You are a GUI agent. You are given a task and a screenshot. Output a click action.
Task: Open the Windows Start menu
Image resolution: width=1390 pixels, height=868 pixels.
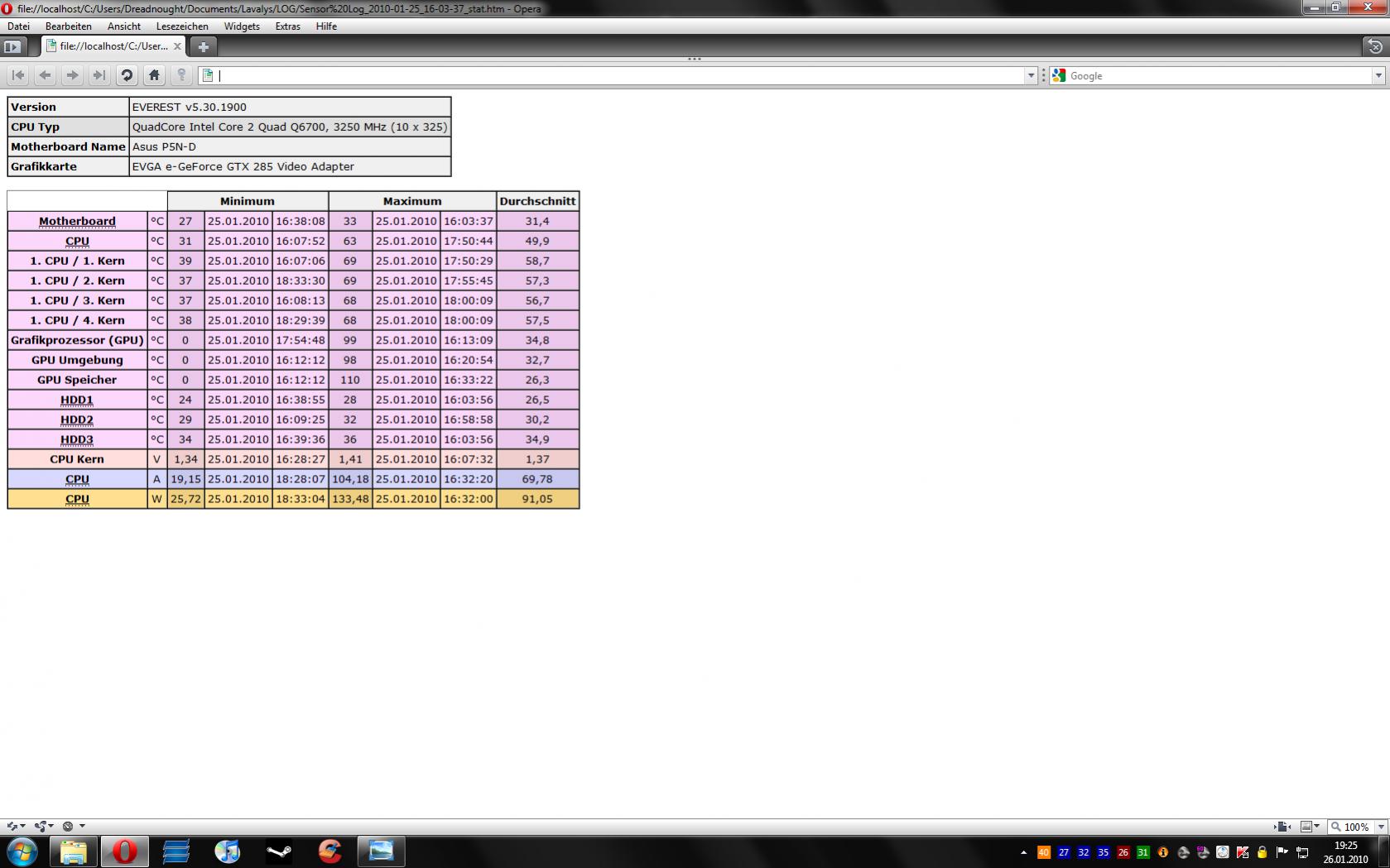pos(22,851)
